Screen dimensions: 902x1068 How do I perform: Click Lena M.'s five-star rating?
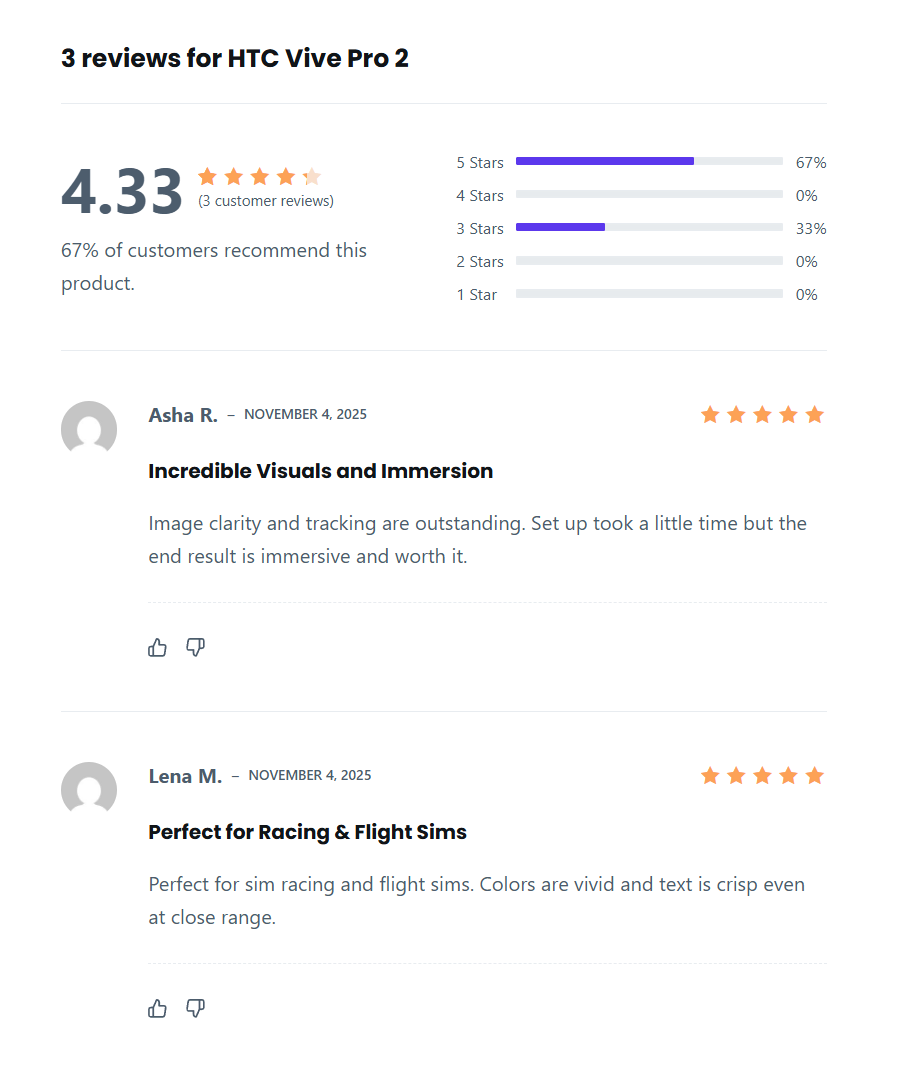(x=762, y=776)
